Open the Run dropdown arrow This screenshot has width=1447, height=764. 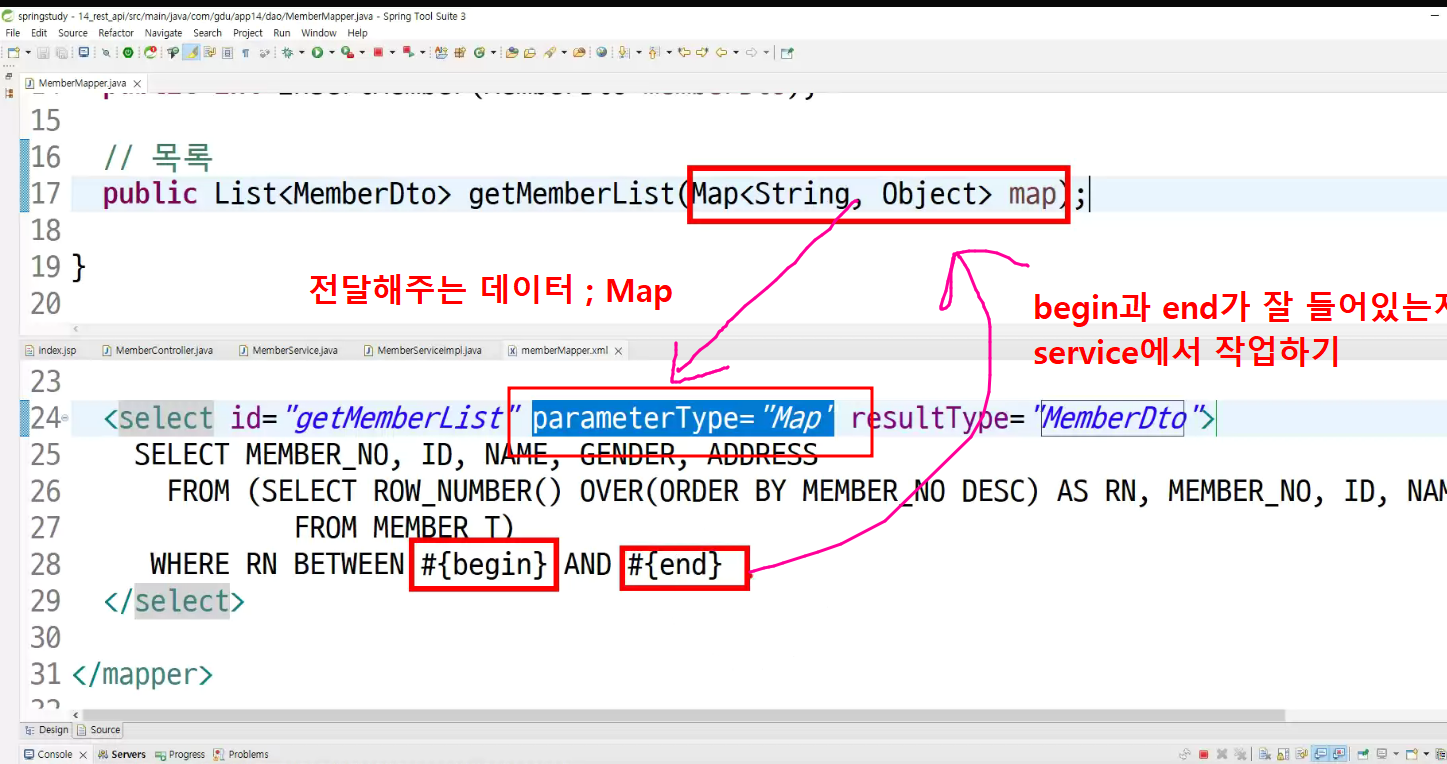point(332,52)
